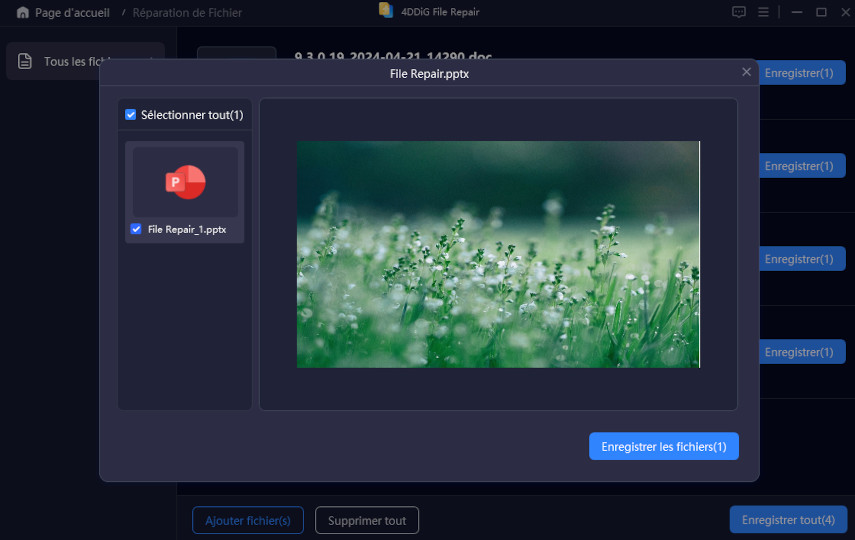The image size is (855, 540).
Task: Click the File Repair.pptx dialog title
Action: tap(429, 74)
